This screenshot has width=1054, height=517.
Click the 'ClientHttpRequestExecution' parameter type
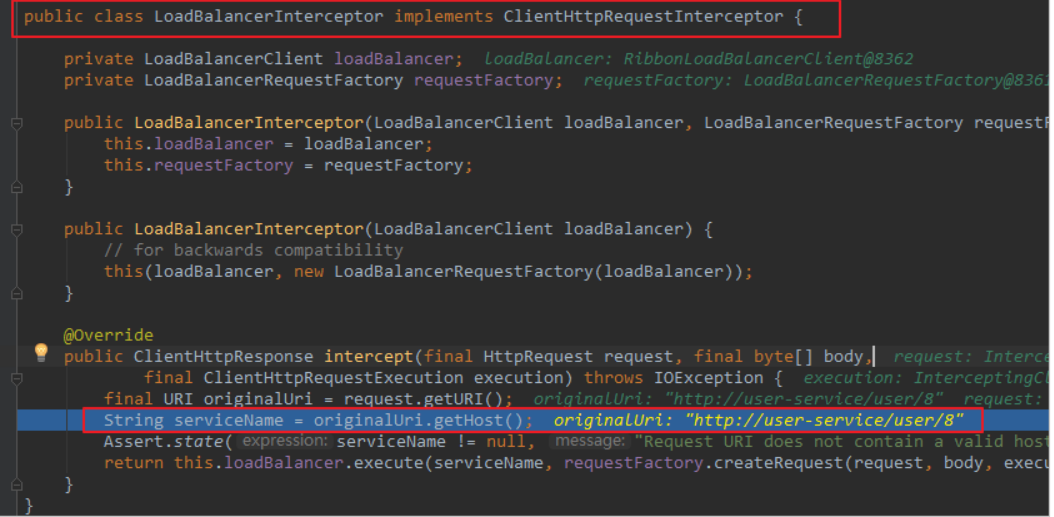333,378
